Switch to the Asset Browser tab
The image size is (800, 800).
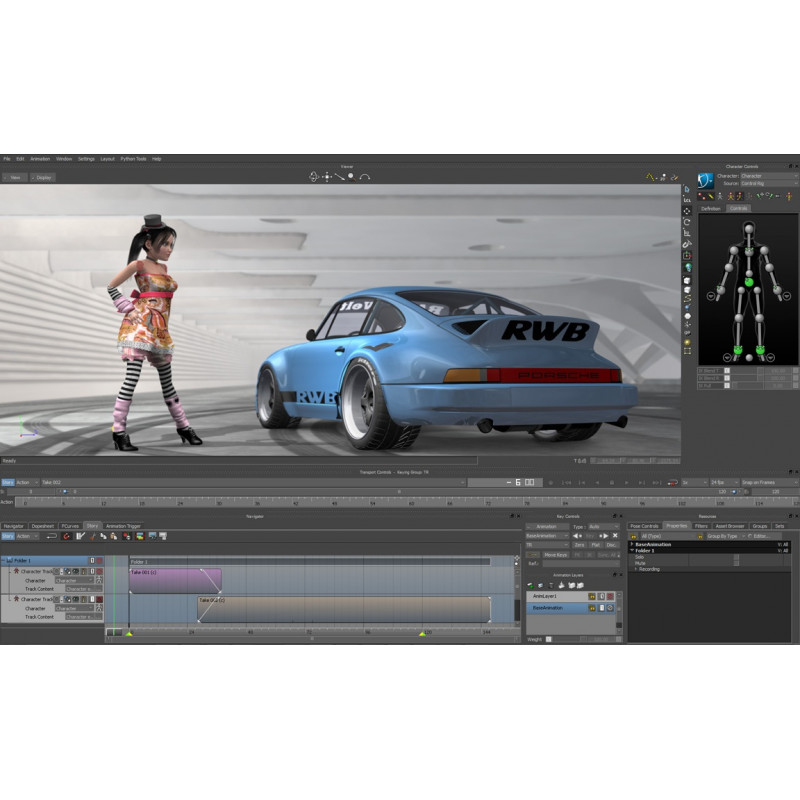pyautogui.click(x=730, y=526)
